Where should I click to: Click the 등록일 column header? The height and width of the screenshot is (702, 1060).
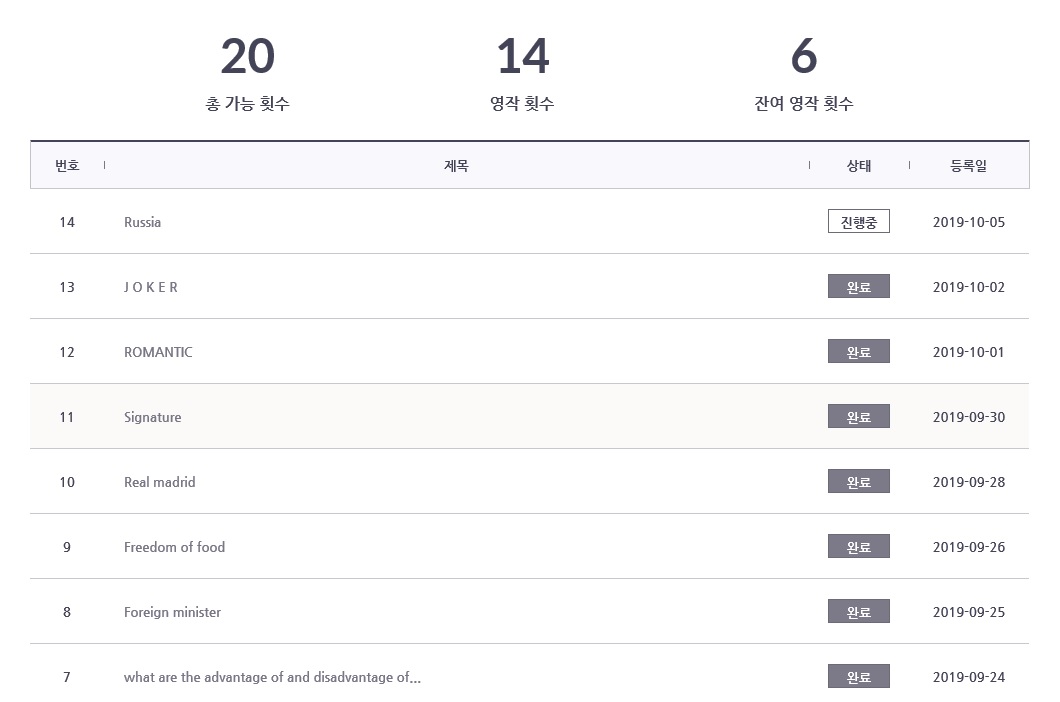pos(968,166)
